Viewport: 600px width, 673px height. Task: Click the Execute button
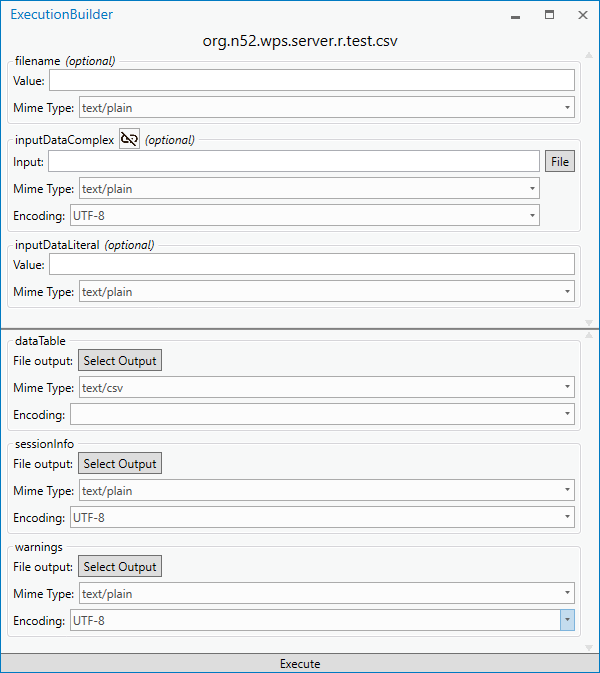point(300,664)
